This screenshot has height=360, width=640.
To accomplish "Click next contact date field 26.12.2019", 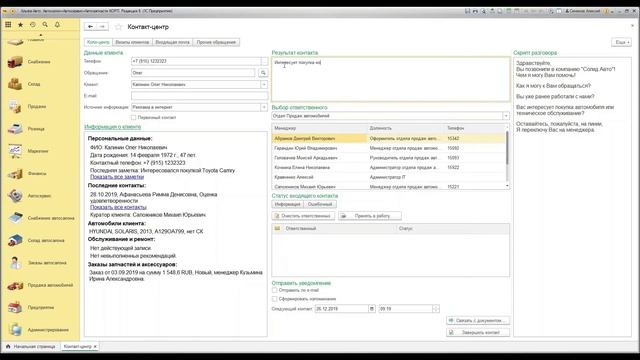I will point(341,309).
